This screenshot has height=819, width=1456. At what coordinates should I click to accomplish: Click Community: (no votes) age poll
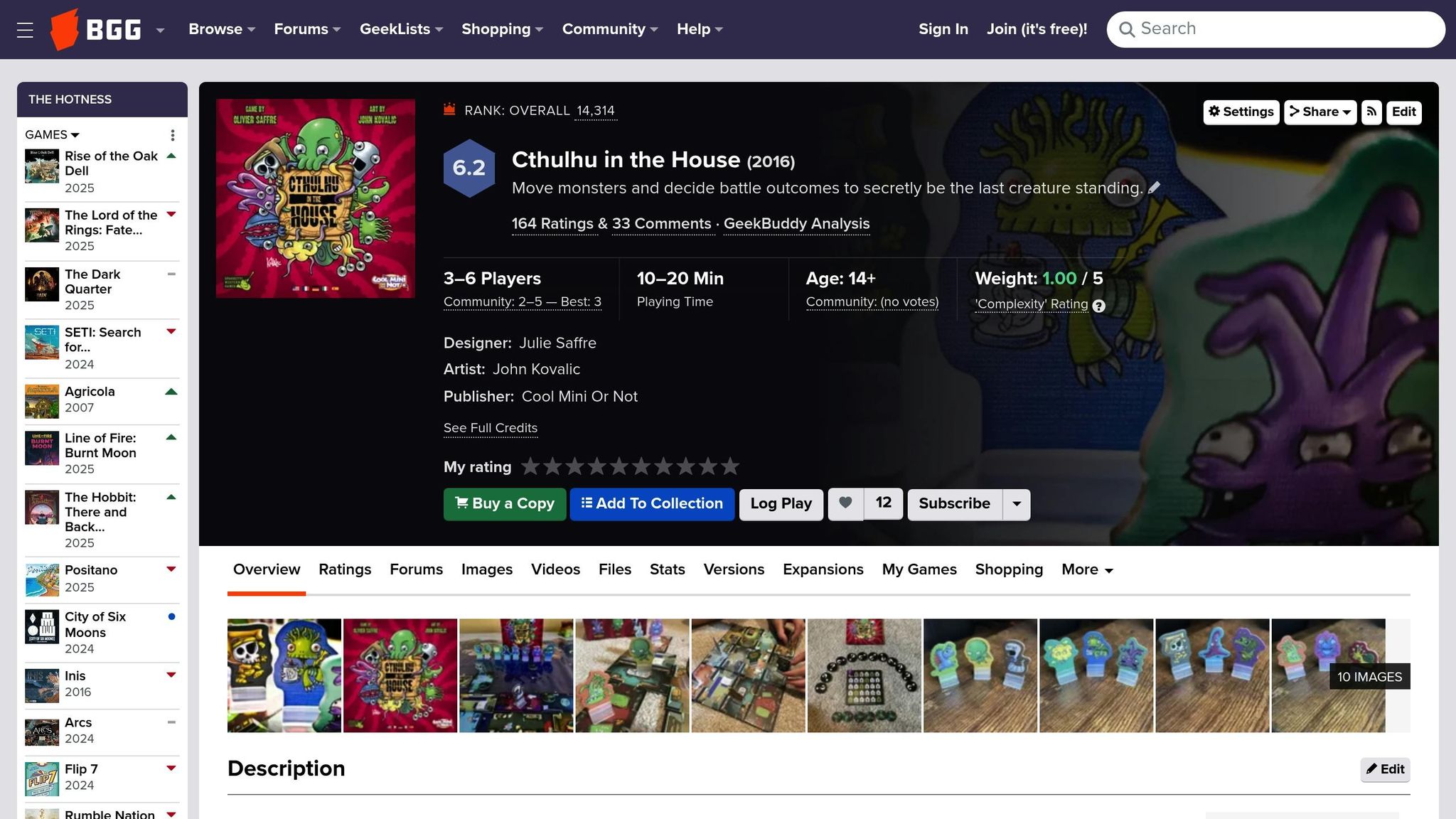(872, 301)
